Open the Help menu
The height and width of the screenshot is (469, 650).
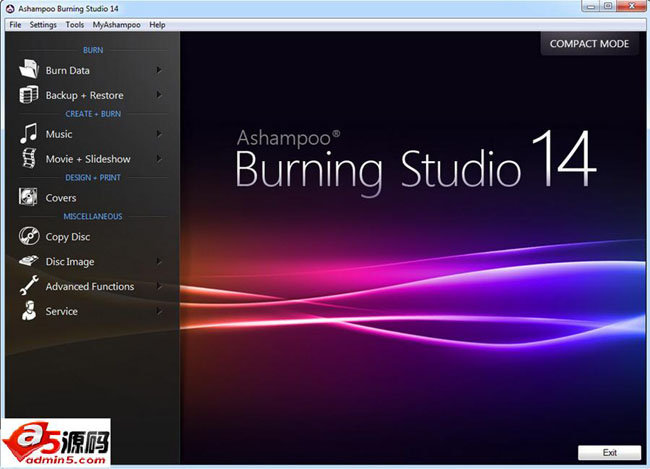point(157,25)
